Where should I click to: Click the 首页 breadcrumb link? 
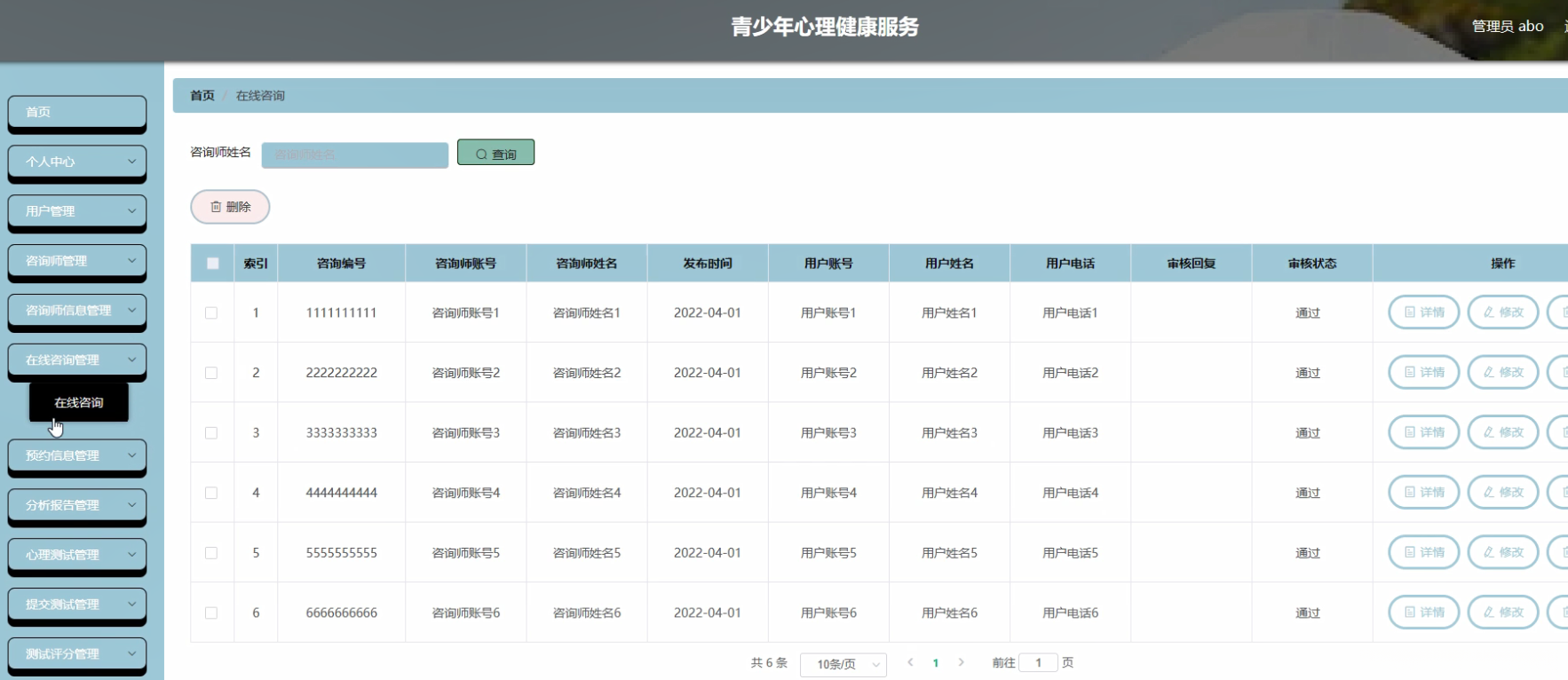point(202,96)
